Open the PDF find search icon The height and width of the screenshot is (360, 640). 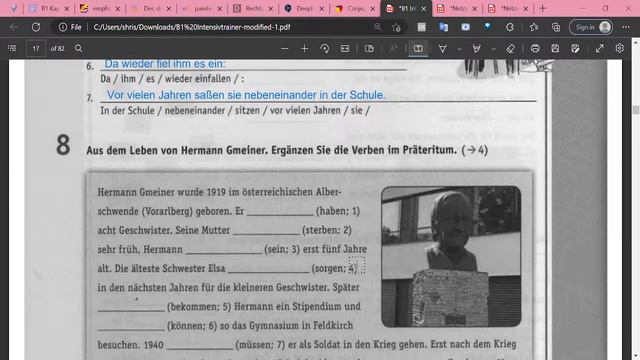coord(79,49)
